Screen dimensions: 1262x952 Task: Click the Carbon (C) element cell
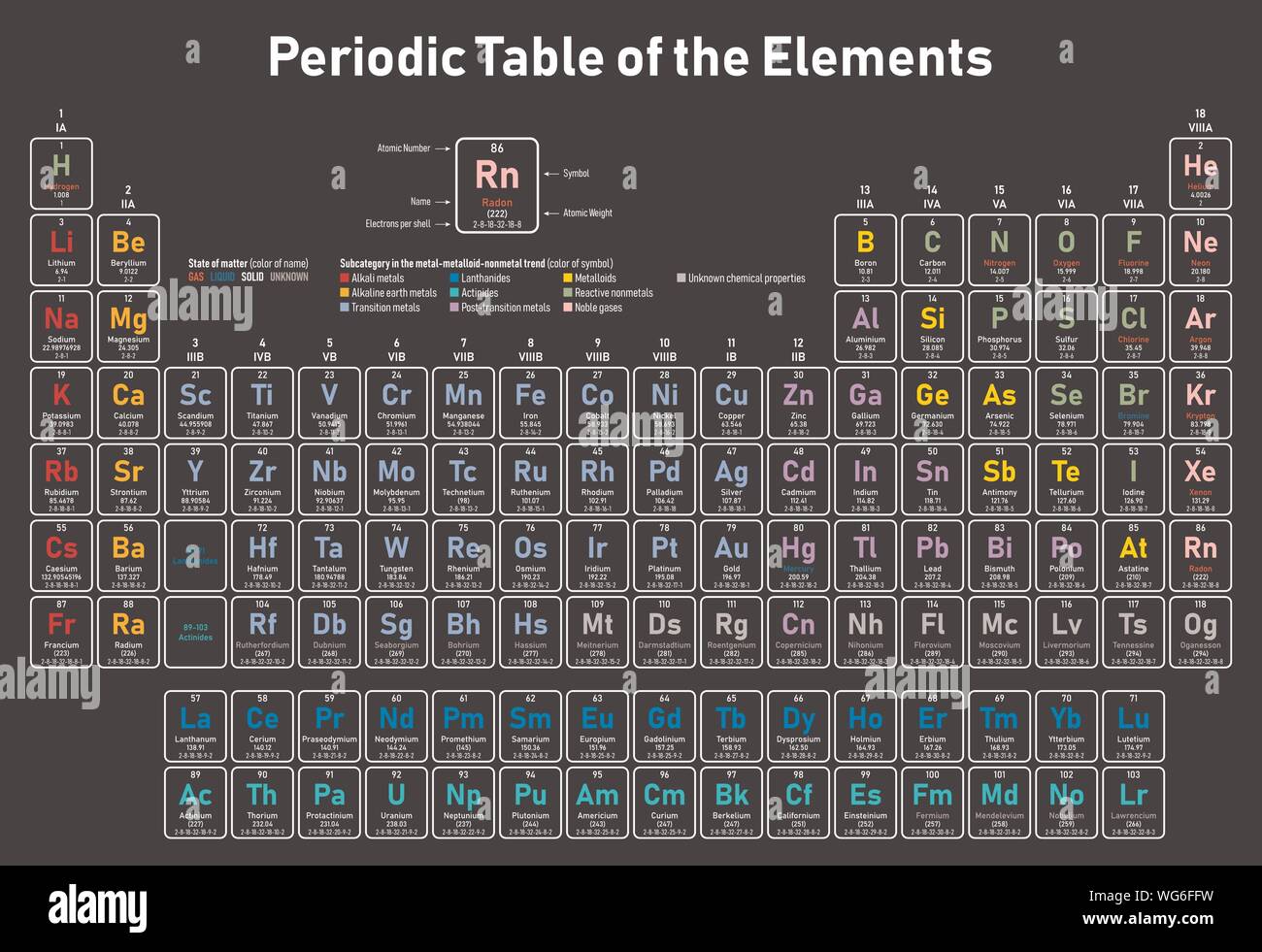[932, 250]
